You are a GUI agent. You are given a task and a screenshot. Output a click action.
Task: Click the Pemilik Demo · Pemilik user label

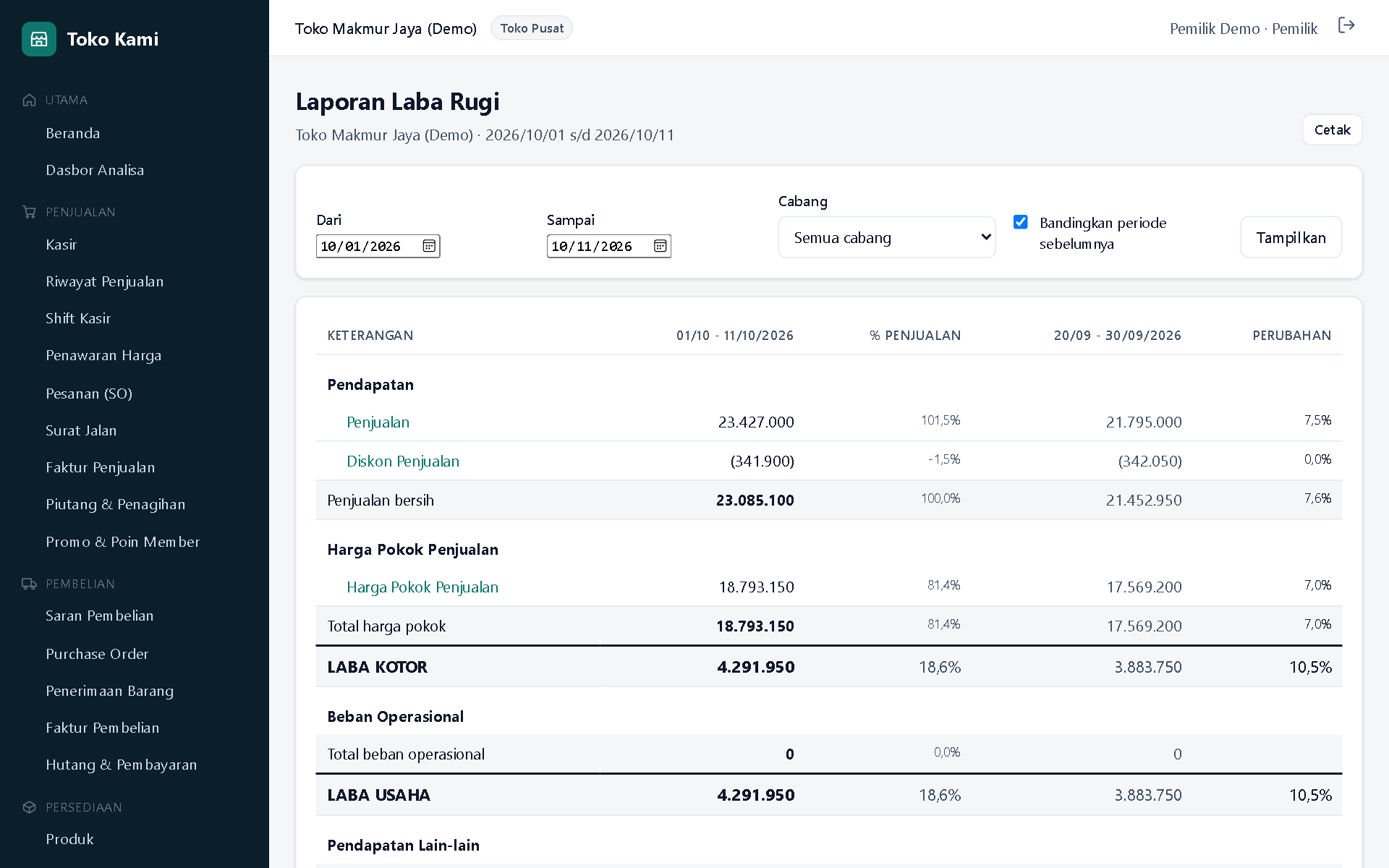pyautogui.click(x=1244, y=28)
